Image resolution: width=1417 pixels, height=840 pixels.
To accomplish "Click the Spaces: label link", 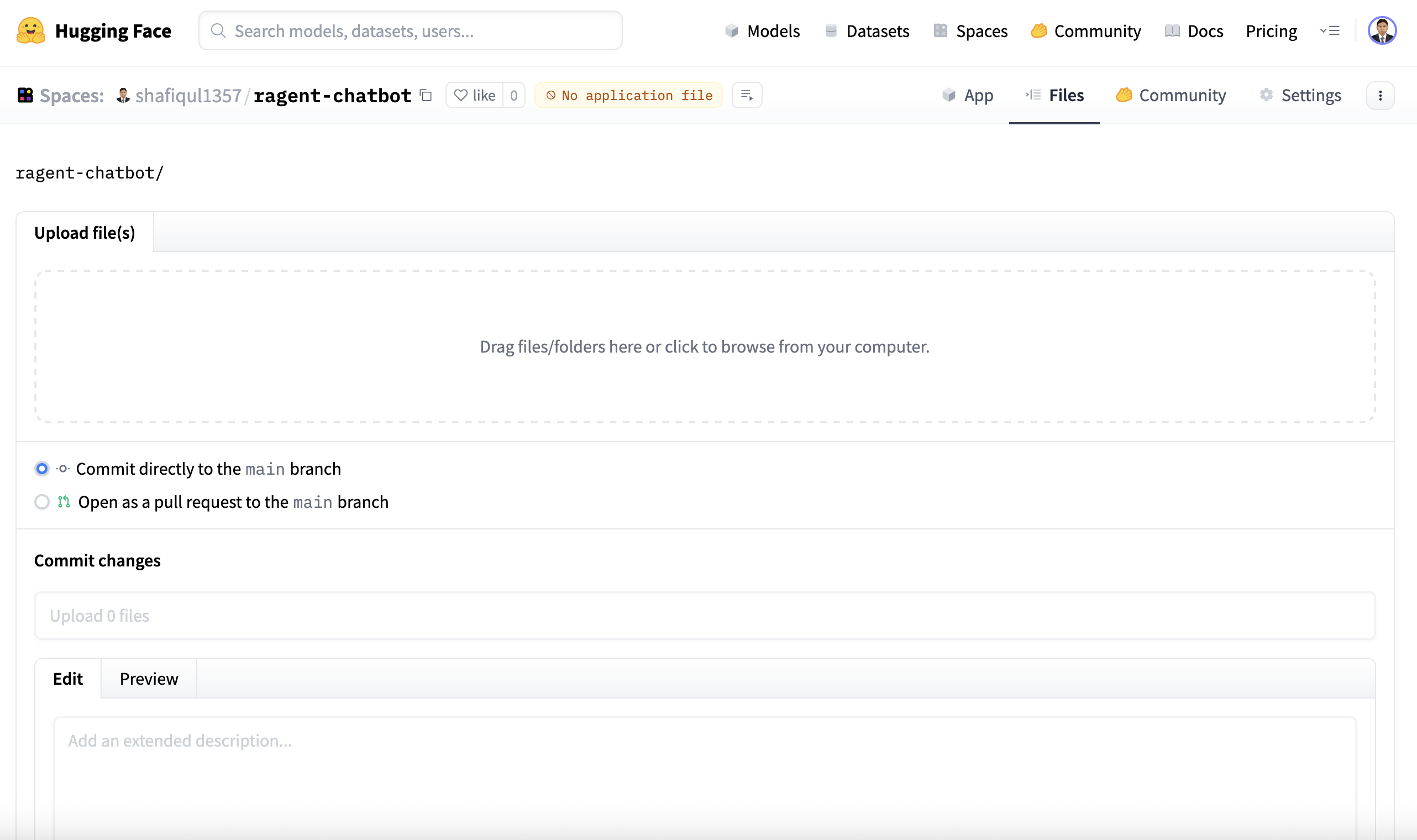I will 72,95.
